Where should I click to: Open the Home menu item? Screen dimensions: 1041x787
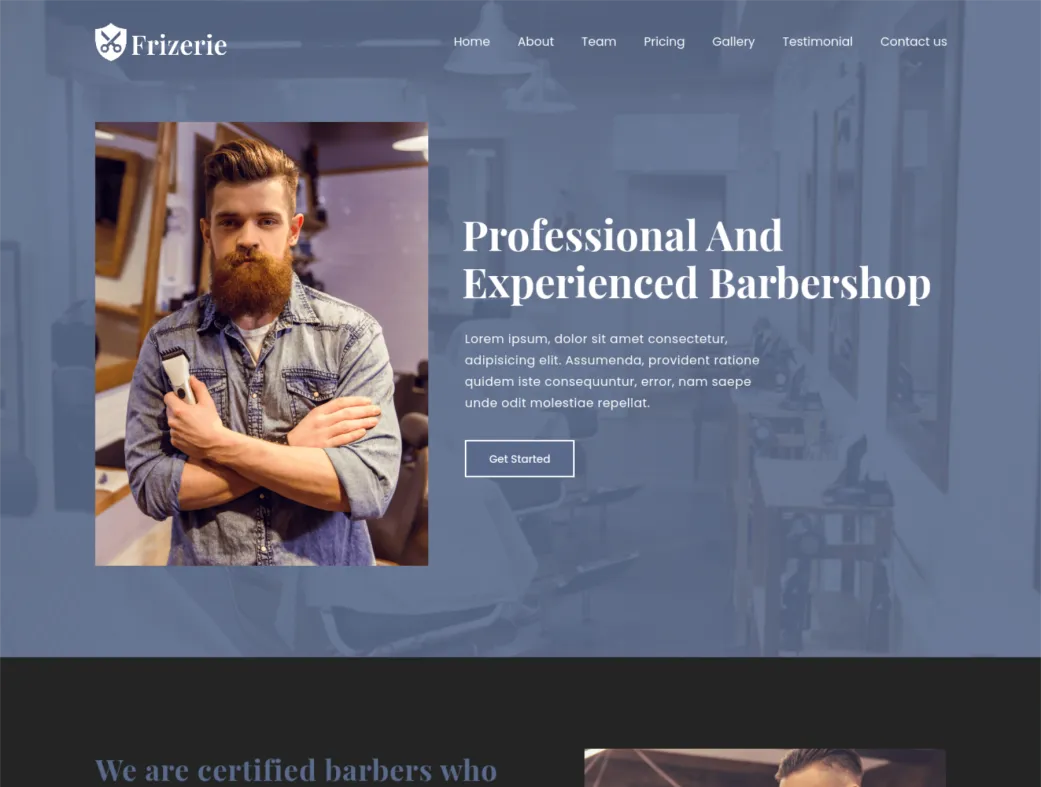(x=471, y=41)
